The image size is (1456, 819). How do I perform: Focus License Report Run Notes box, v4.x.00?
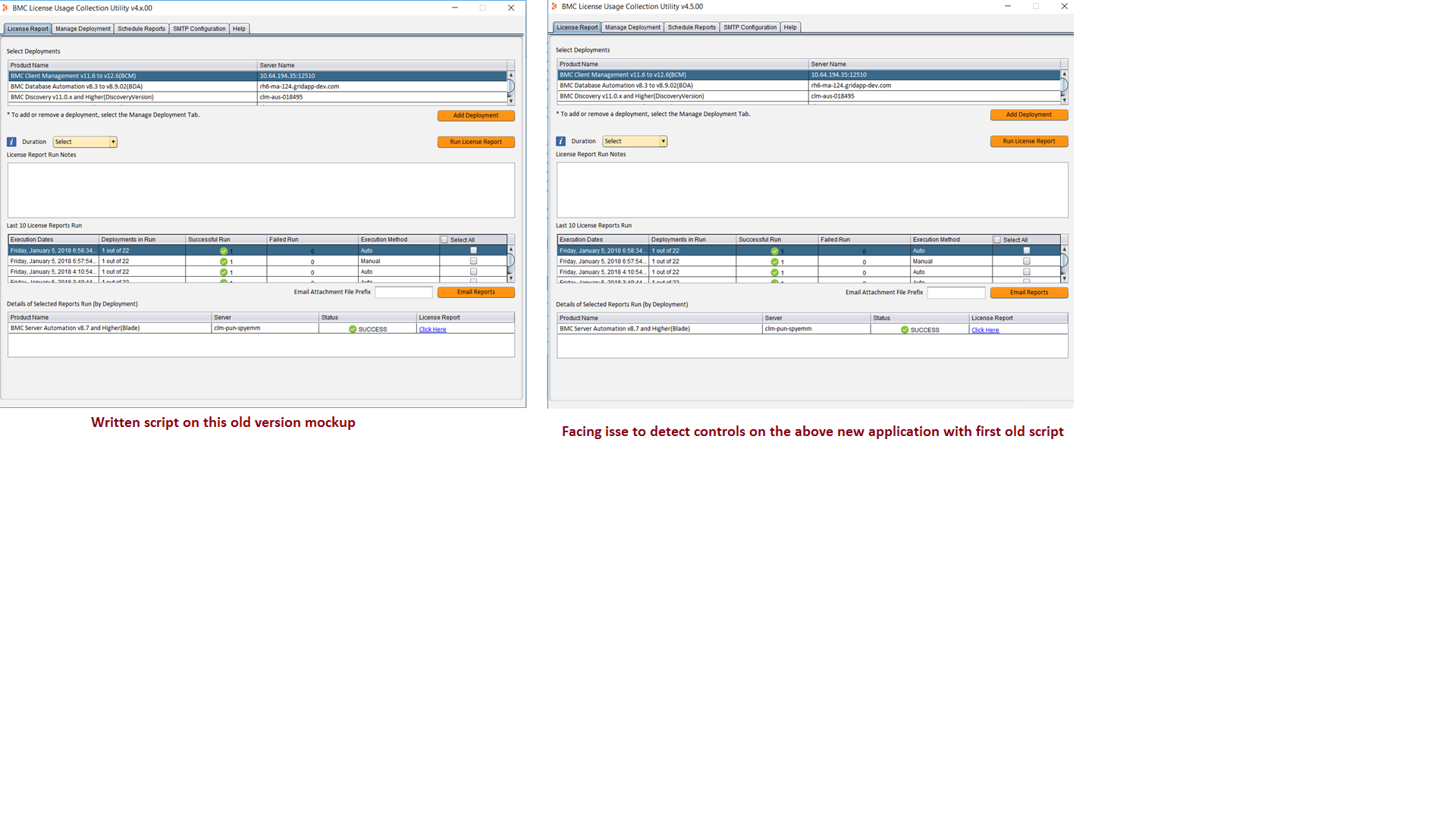[x=261, y=190]
